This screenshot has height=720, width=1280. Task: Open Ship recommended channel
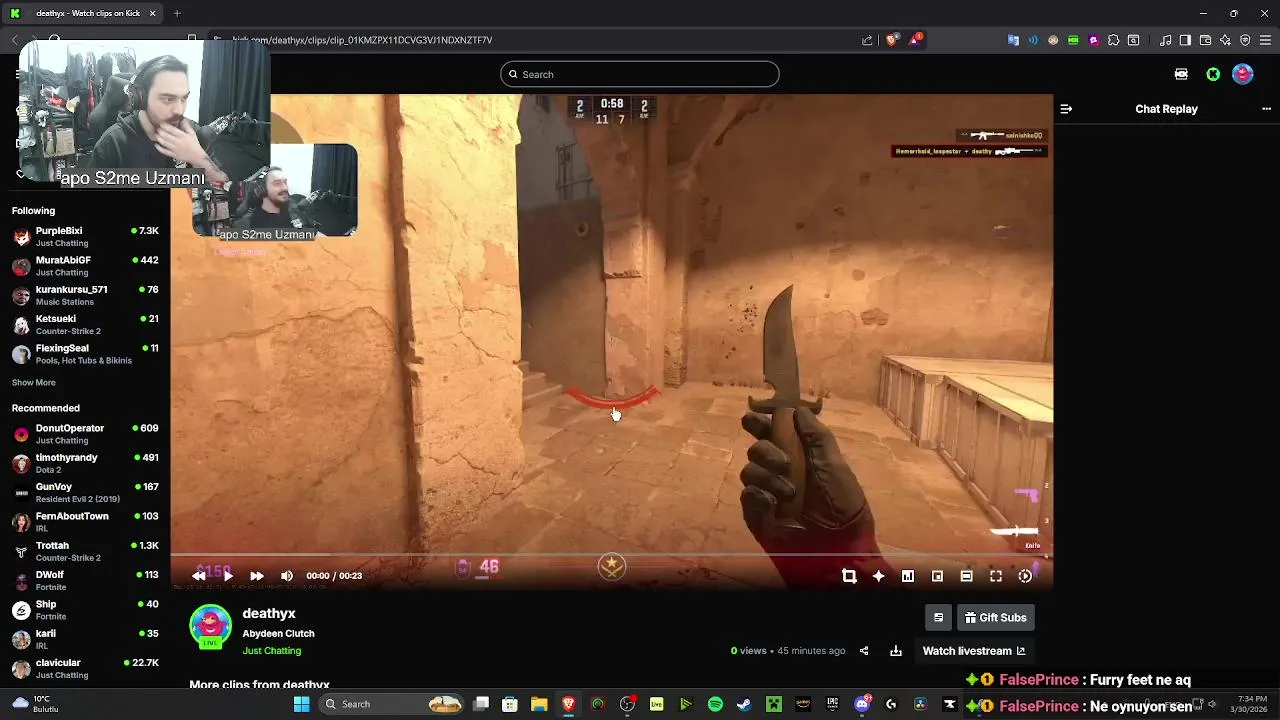coord(85,610)
